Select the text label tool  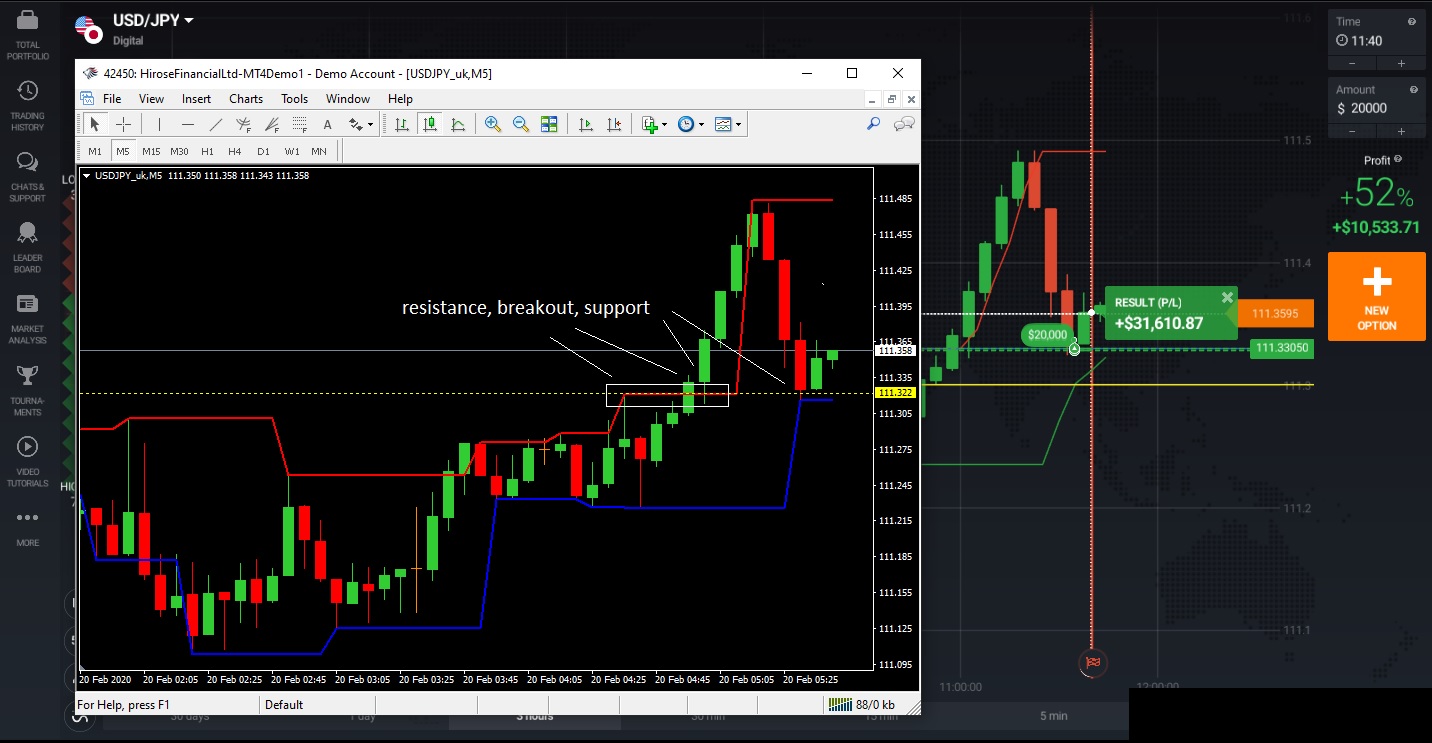[x=327, y=124]
